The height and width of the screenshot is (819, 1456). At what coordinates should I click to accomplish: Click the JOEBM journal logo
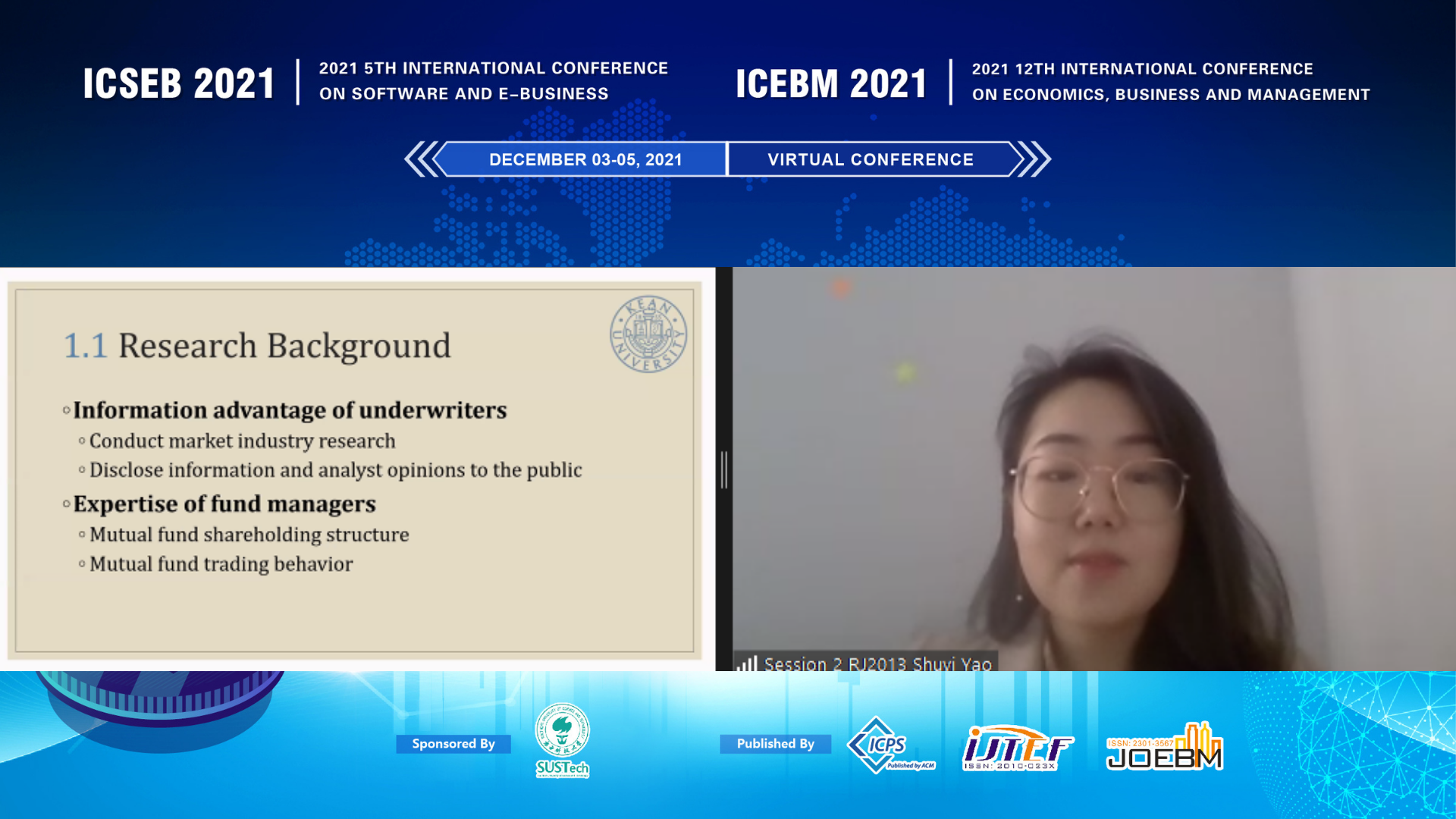coord(1164,746)
